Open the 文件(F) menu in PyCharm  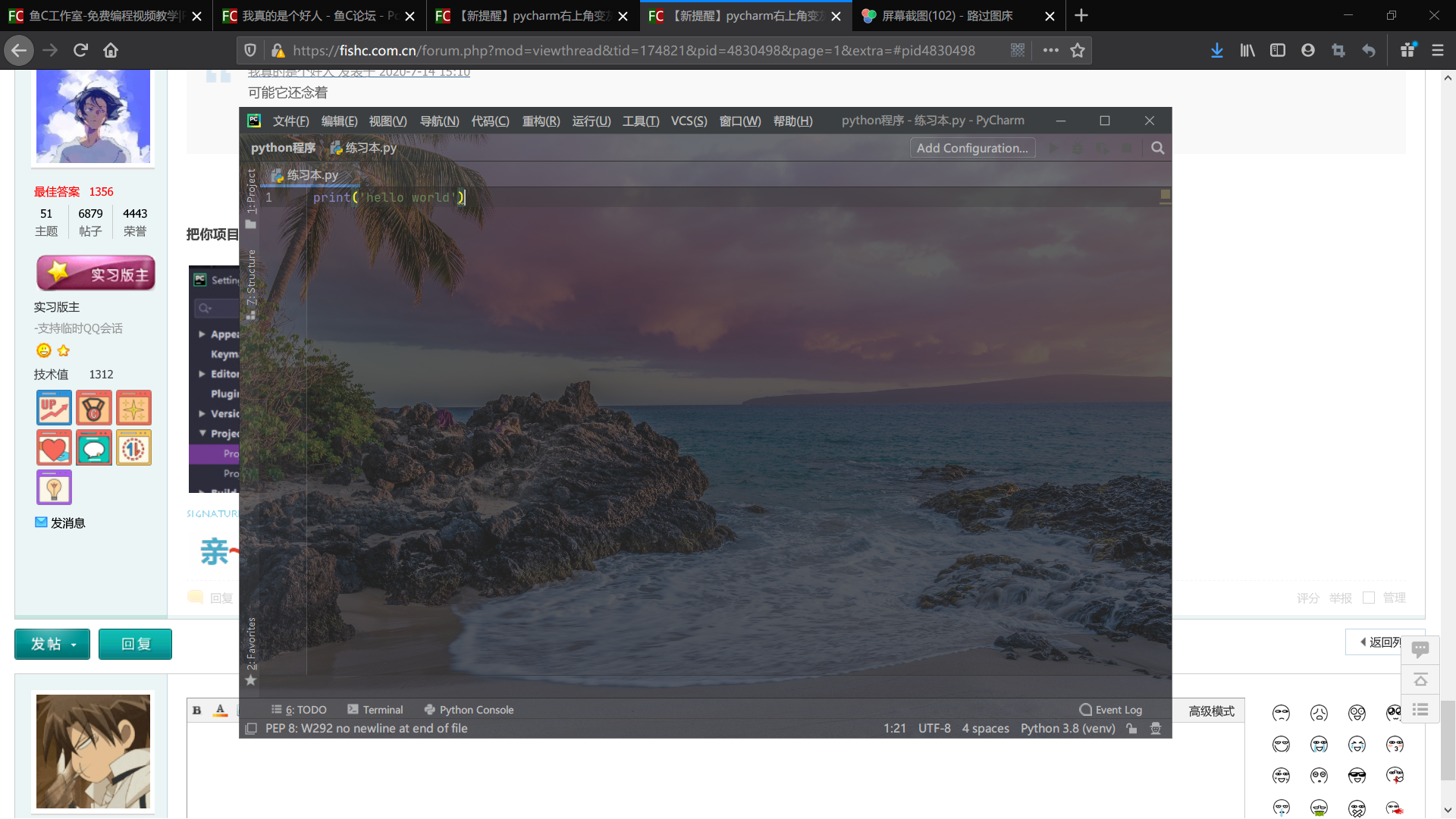291,121
